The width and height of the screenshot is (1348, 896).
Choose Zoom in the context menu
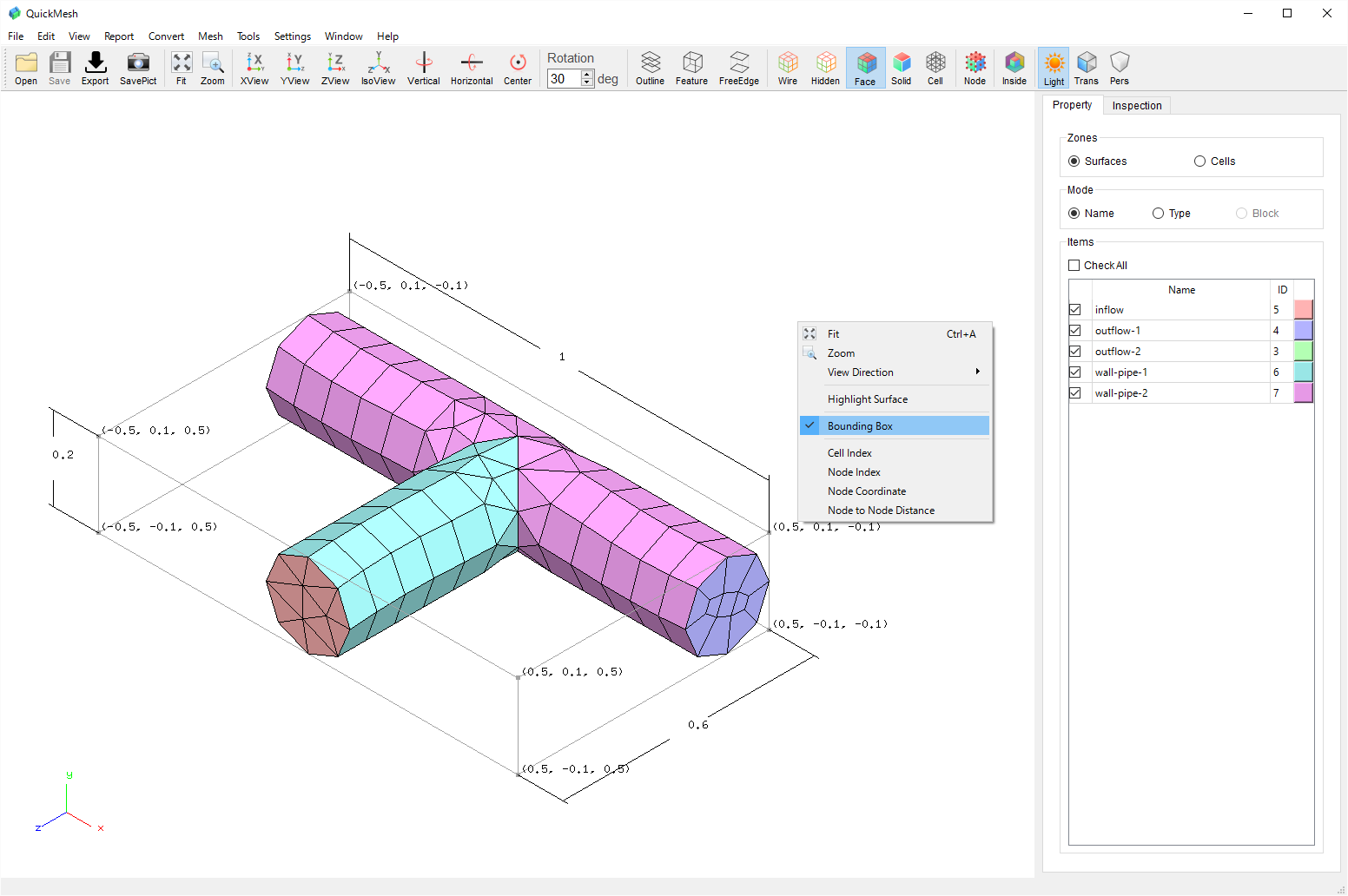point(895,353)
